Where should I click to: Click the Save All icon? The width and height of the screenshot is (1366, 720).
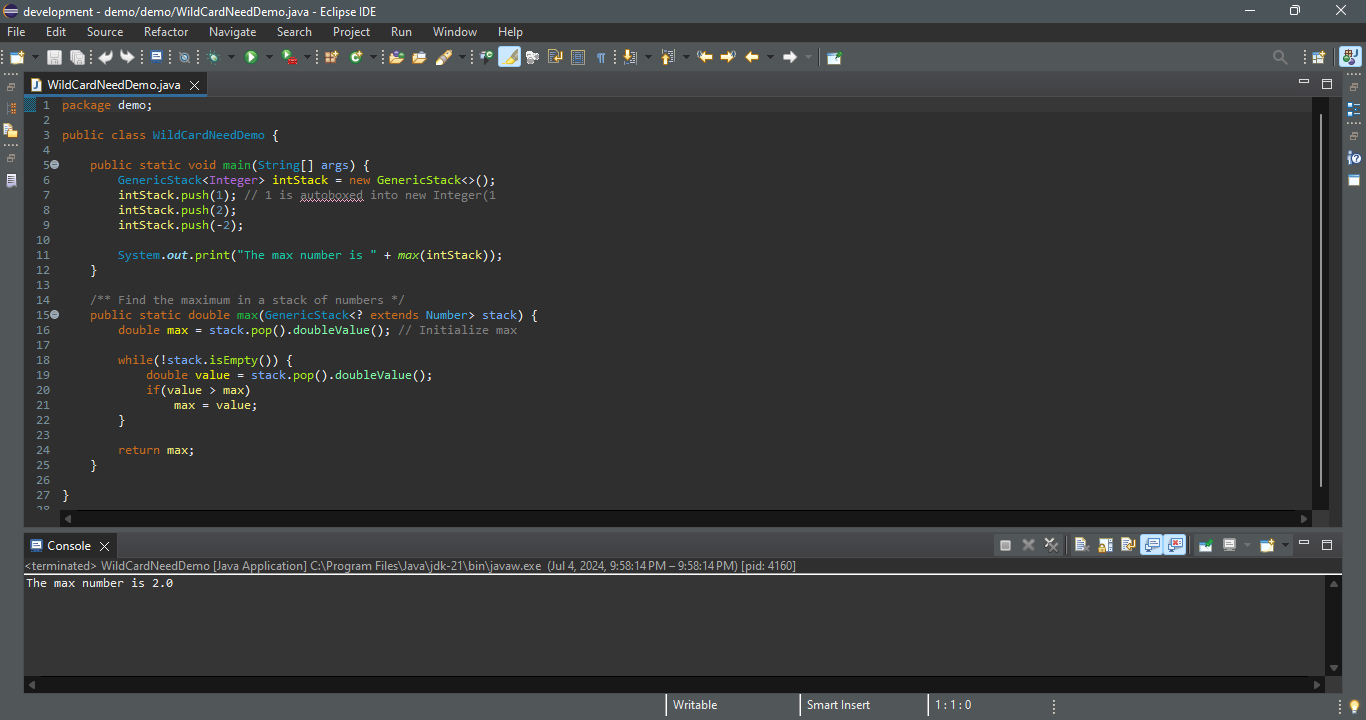click(x=76, y=57)
